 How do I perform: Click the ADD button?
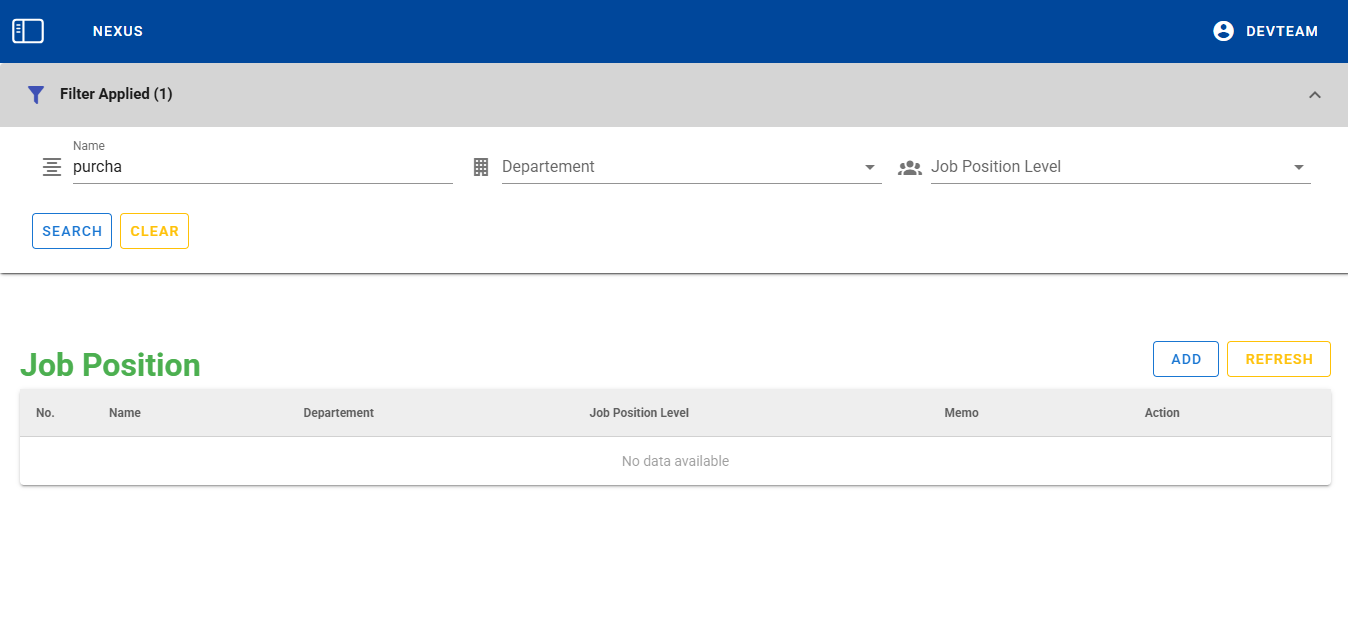pyautogui.click(x=1185, y=359)
